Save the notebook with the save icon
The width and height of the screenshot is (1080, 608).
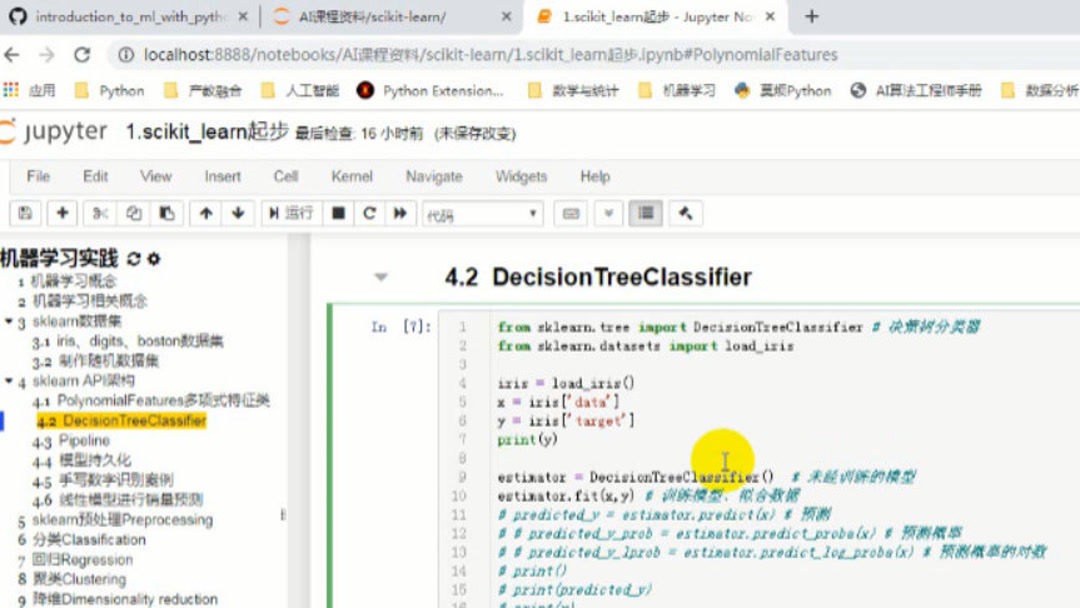[23, 213]
